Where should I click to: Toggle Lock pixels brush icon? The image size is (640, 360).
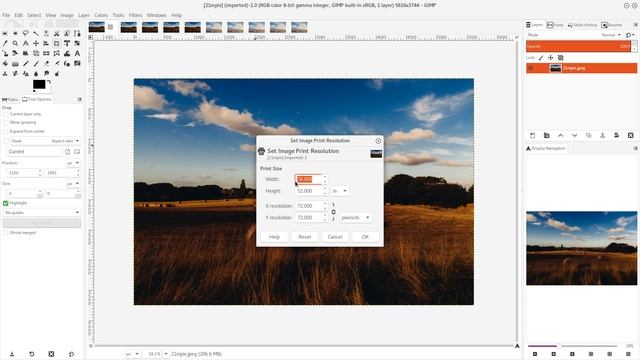click(541, 58)
